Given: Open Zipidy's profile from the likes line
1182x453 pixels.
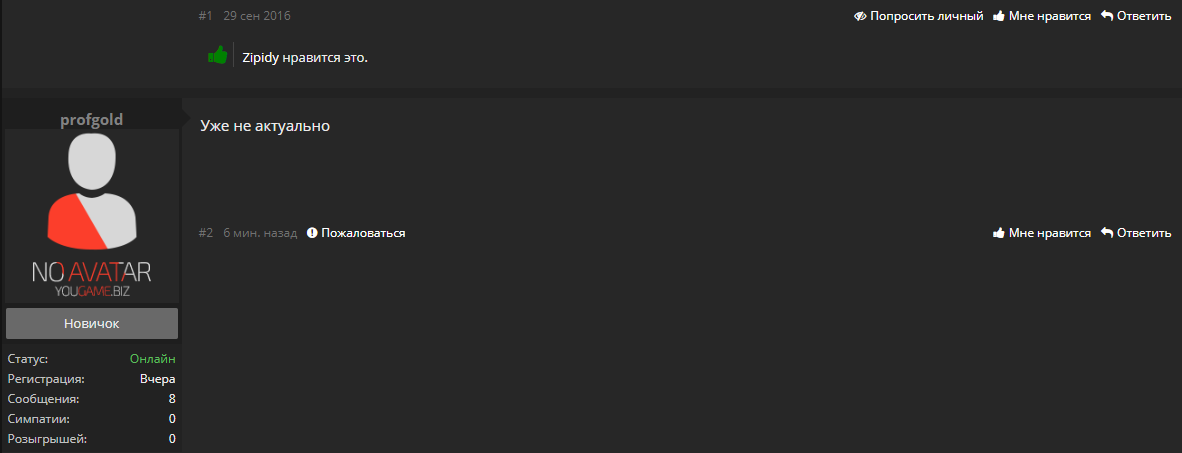Looking at the screenshot, I should click(x=261, y=57).
